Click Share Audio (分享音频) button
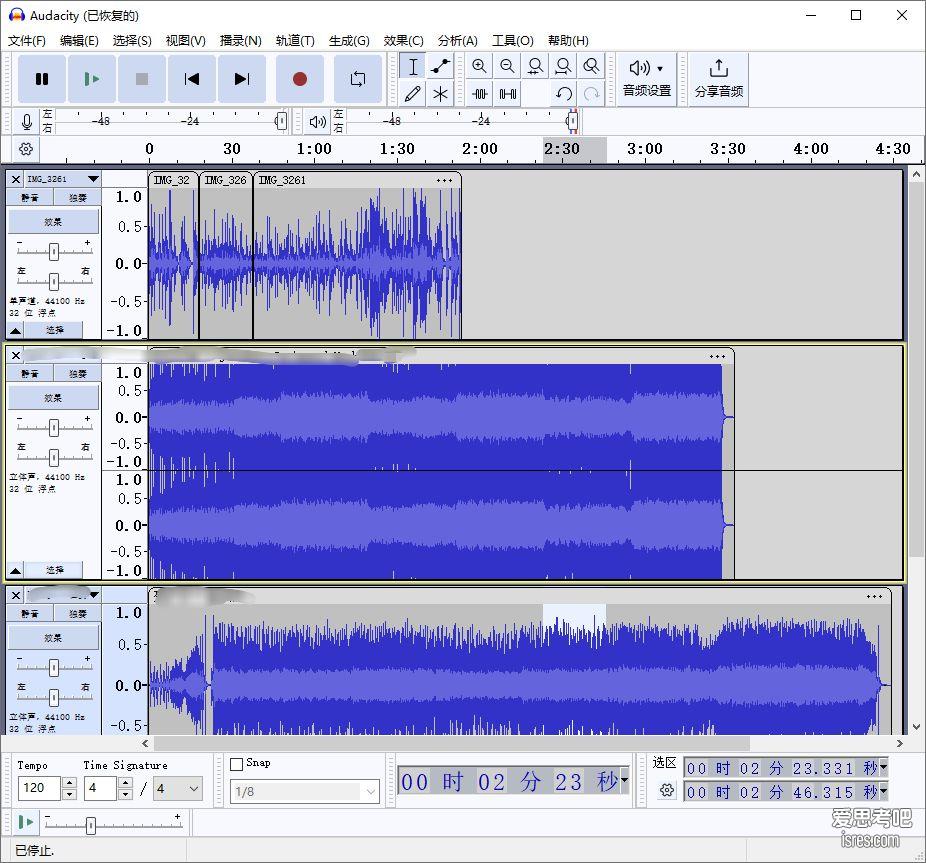This screenshot has width=926, height=863. (718, 79)
